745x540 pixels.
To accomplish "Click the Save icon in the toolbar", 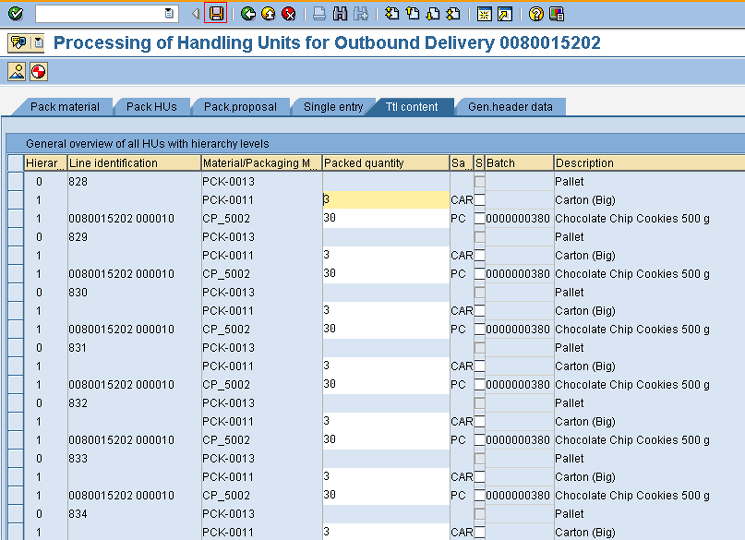I will tap(216, 13).
